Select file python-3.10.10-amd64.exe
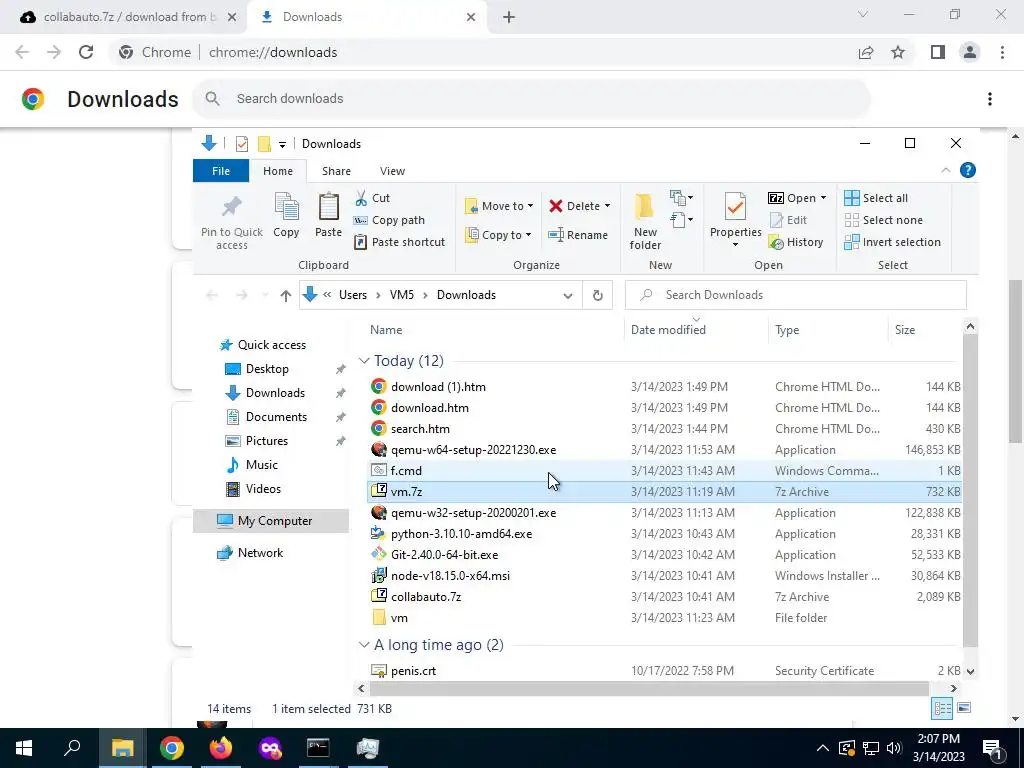Screen dimensions: 1024x768 tap(664, 534)
